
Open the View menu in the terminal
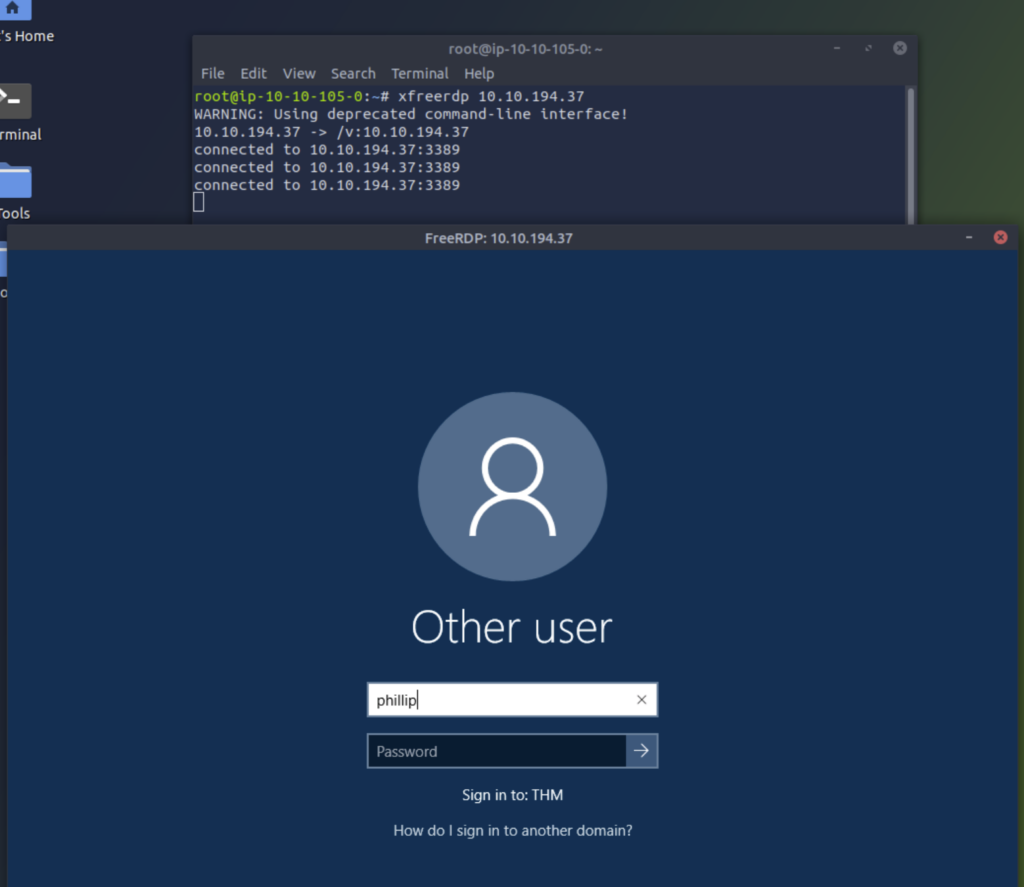point(298,73)
